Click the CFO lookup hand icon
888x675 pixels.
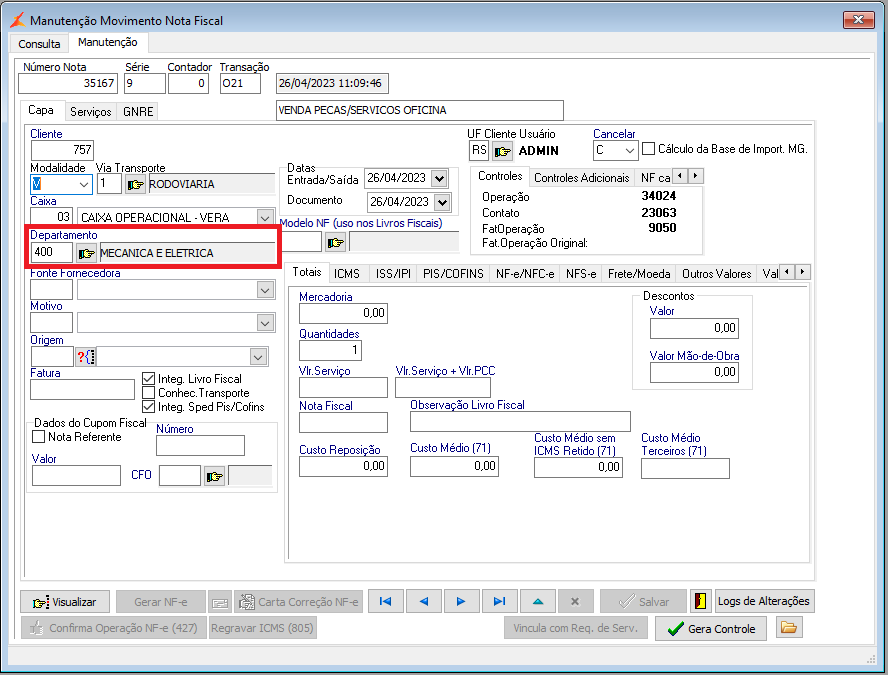[x=214, y=476]
